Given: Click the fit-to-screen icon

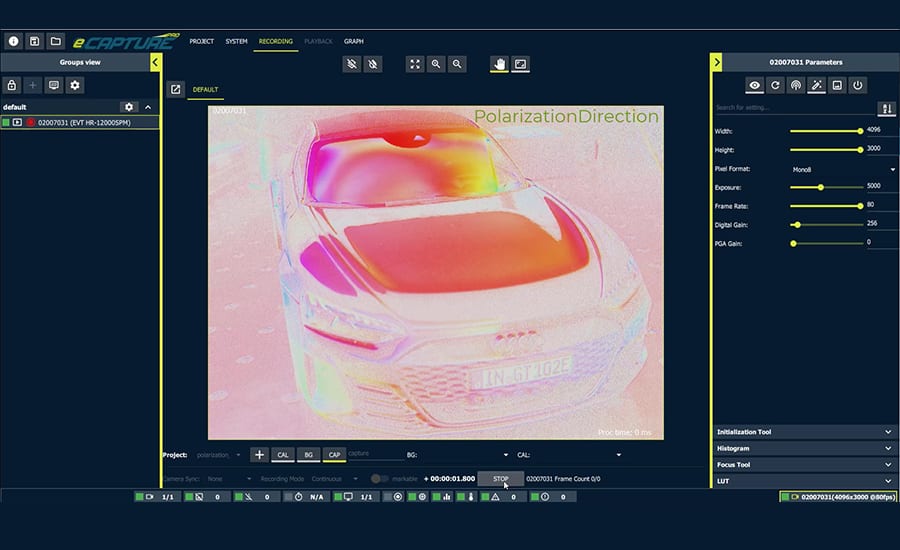Looking at the screenshot, I should 415,64.
